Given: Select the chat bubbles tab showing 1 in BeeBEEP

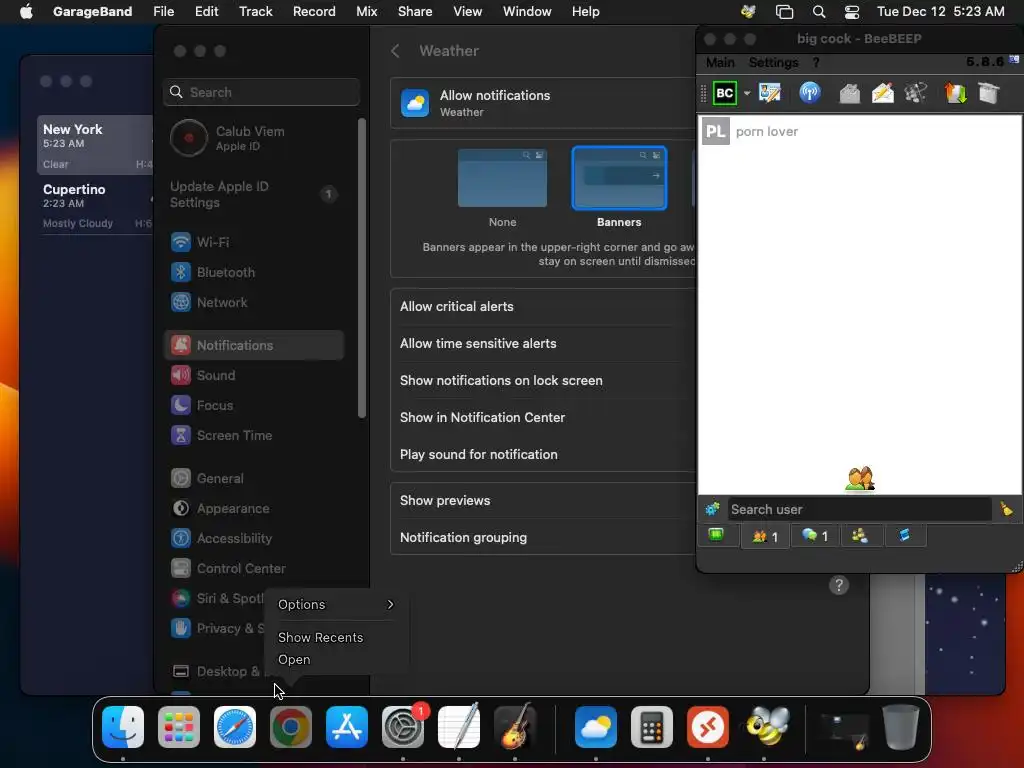Looking at the screenshot, I should [814, 536].
